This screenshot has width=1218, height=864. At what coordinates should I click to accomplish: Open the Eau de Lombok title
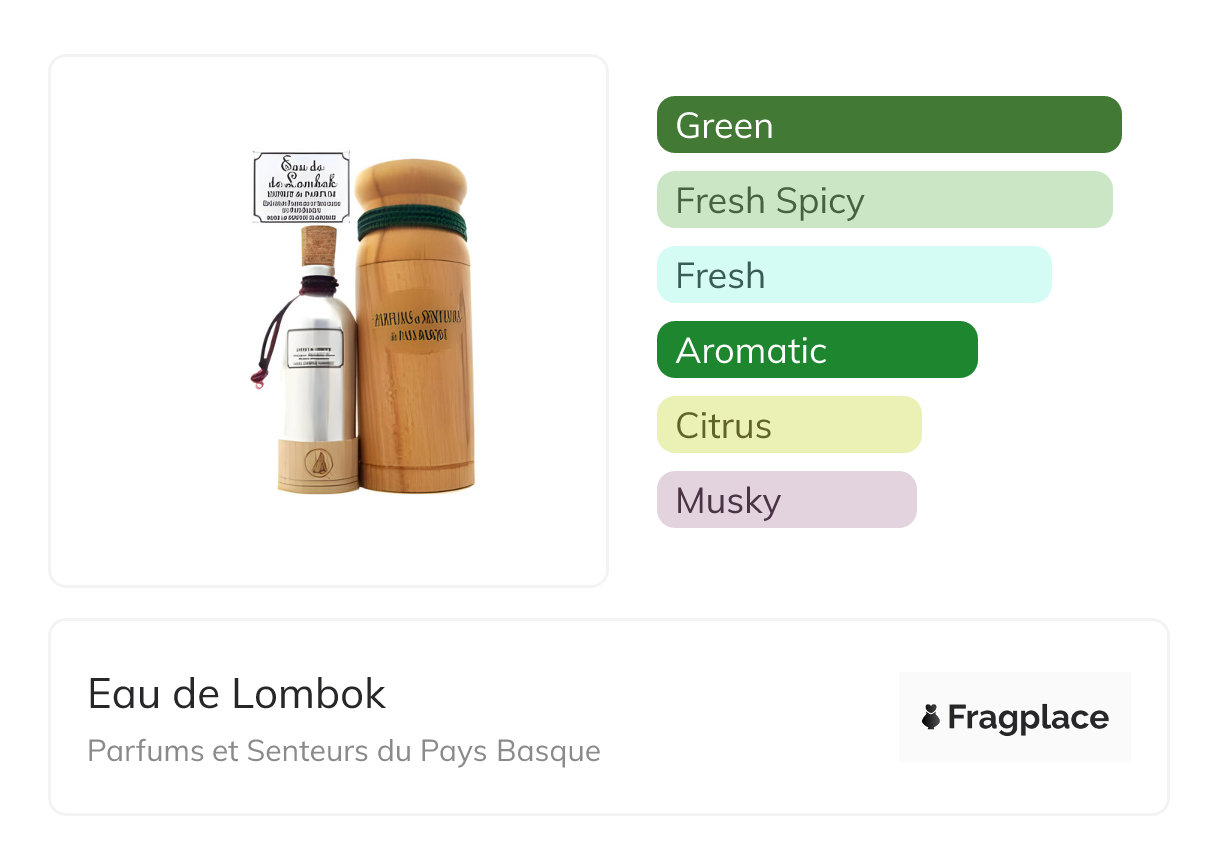pyautogui.click(x=237, y=694)
